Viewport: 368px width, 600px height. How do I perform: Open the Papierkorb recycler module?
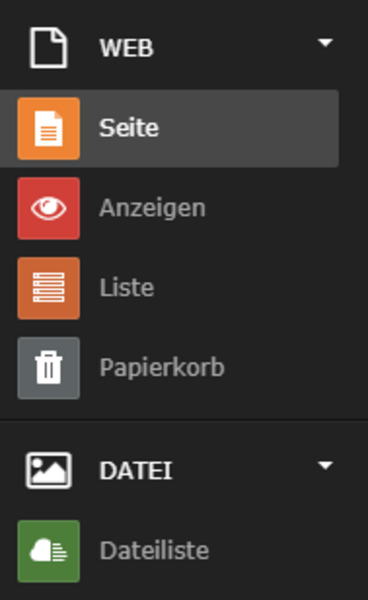162,368
